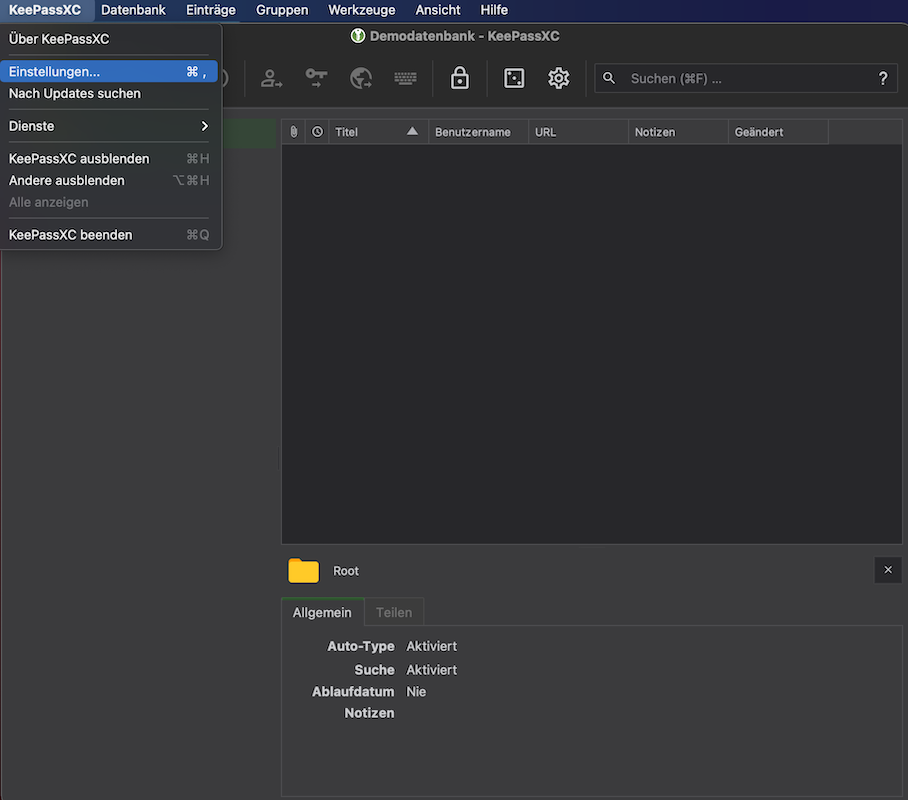
Task: Click the Auto-Type keyboard icon
Action: point(405,78)
